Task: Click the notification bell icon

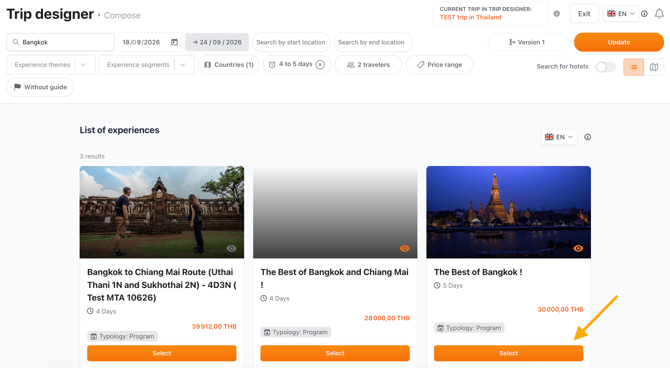Action: [x=659, y=14]
